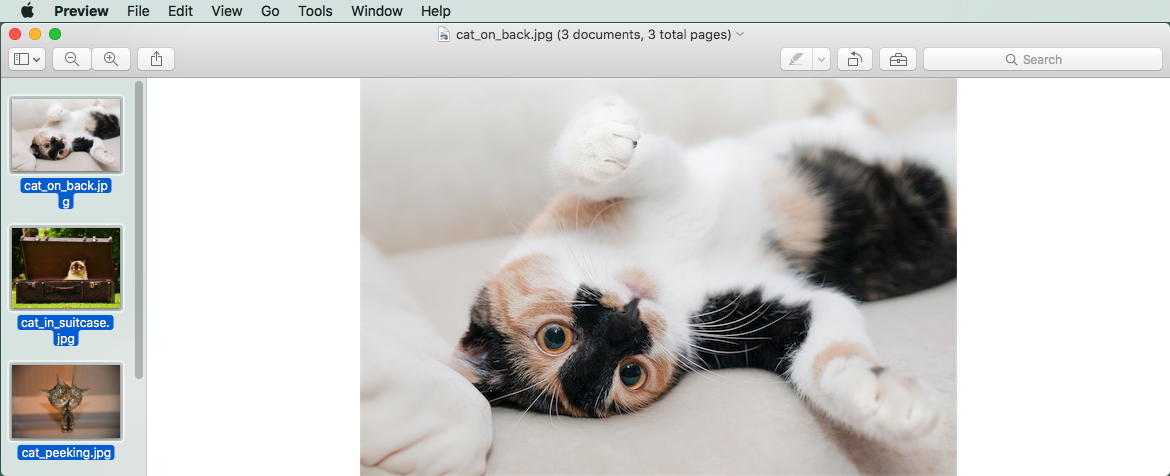Click the Share icon
The height and width of the screenshot is (476, 1170).
(x=156, y=59)
